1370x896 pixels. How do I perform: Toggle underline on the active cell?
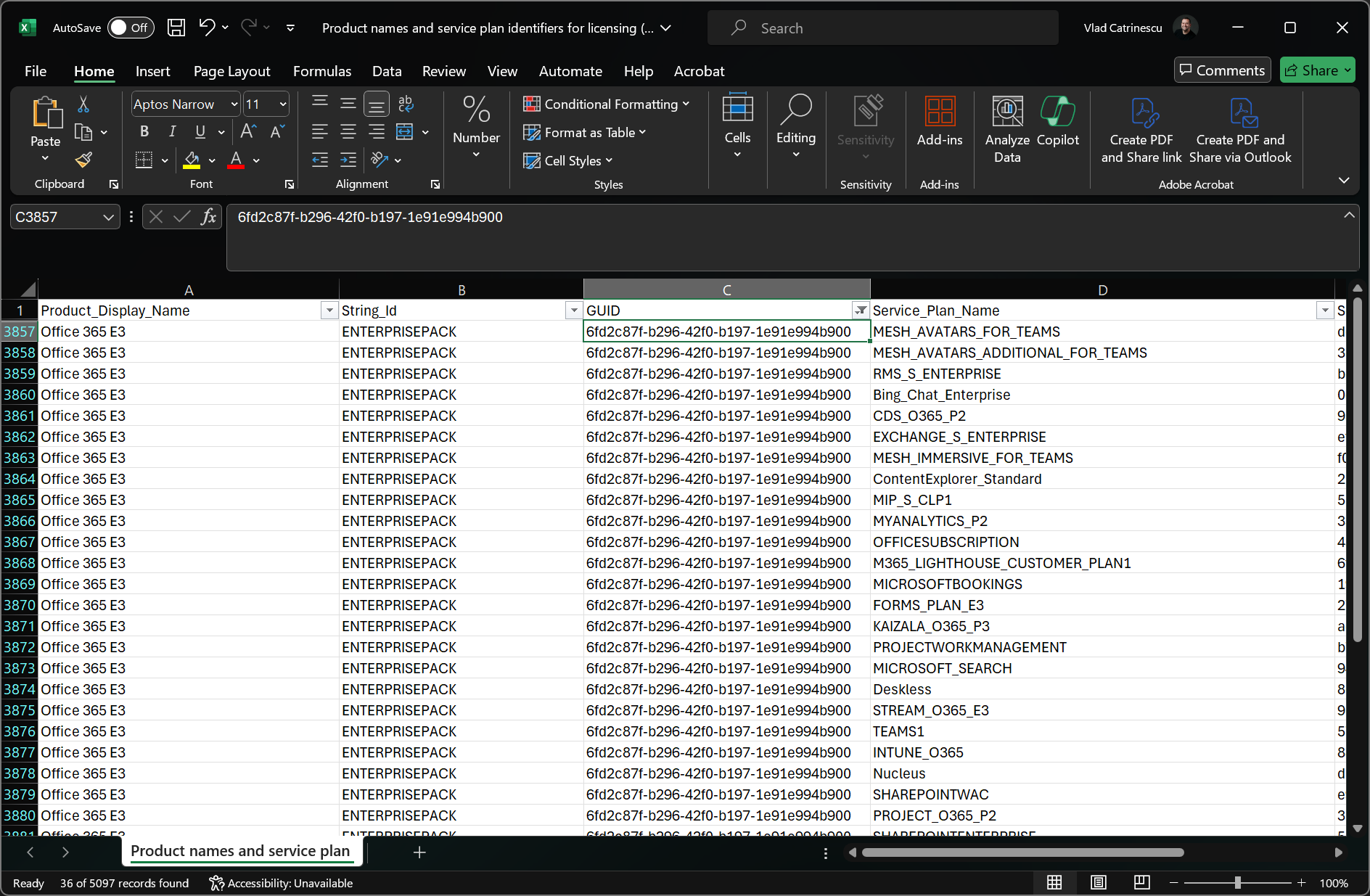[x=199, y=131]
